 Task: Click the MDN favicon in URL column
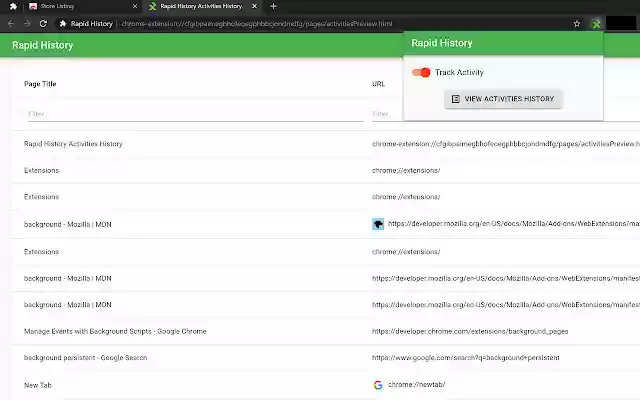[x=378, y=224]
